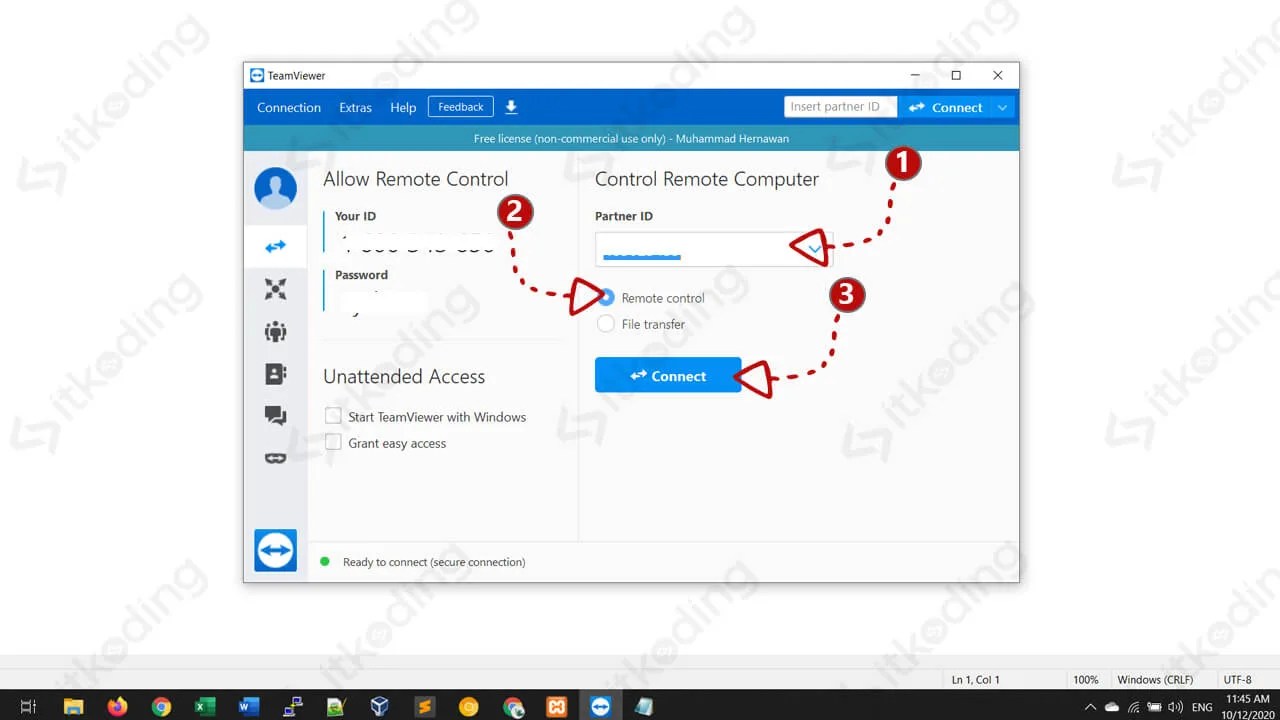Click the volume speaker tray icon

(x=1175, y=707)
